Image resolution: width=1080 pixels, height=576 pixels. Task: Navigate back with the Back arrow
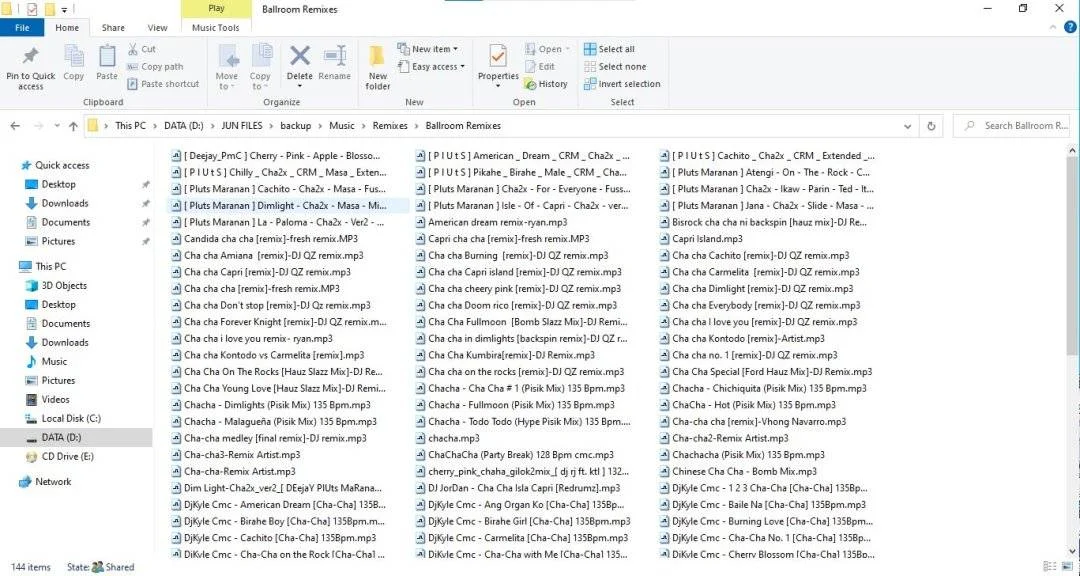[15, 126]
